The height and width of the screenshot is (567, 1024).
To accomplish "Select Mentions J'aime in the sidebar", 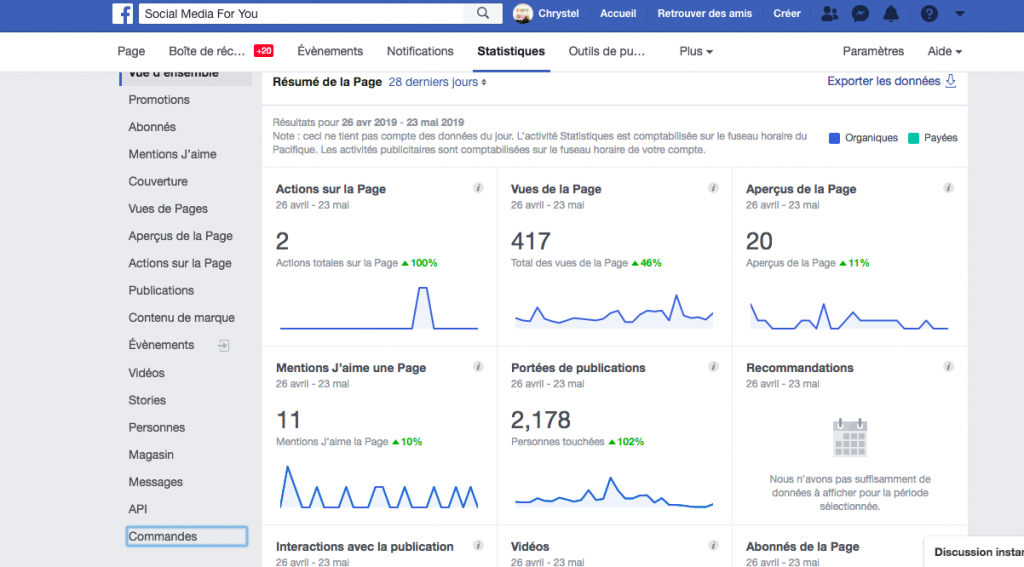I will click(172, 154).
